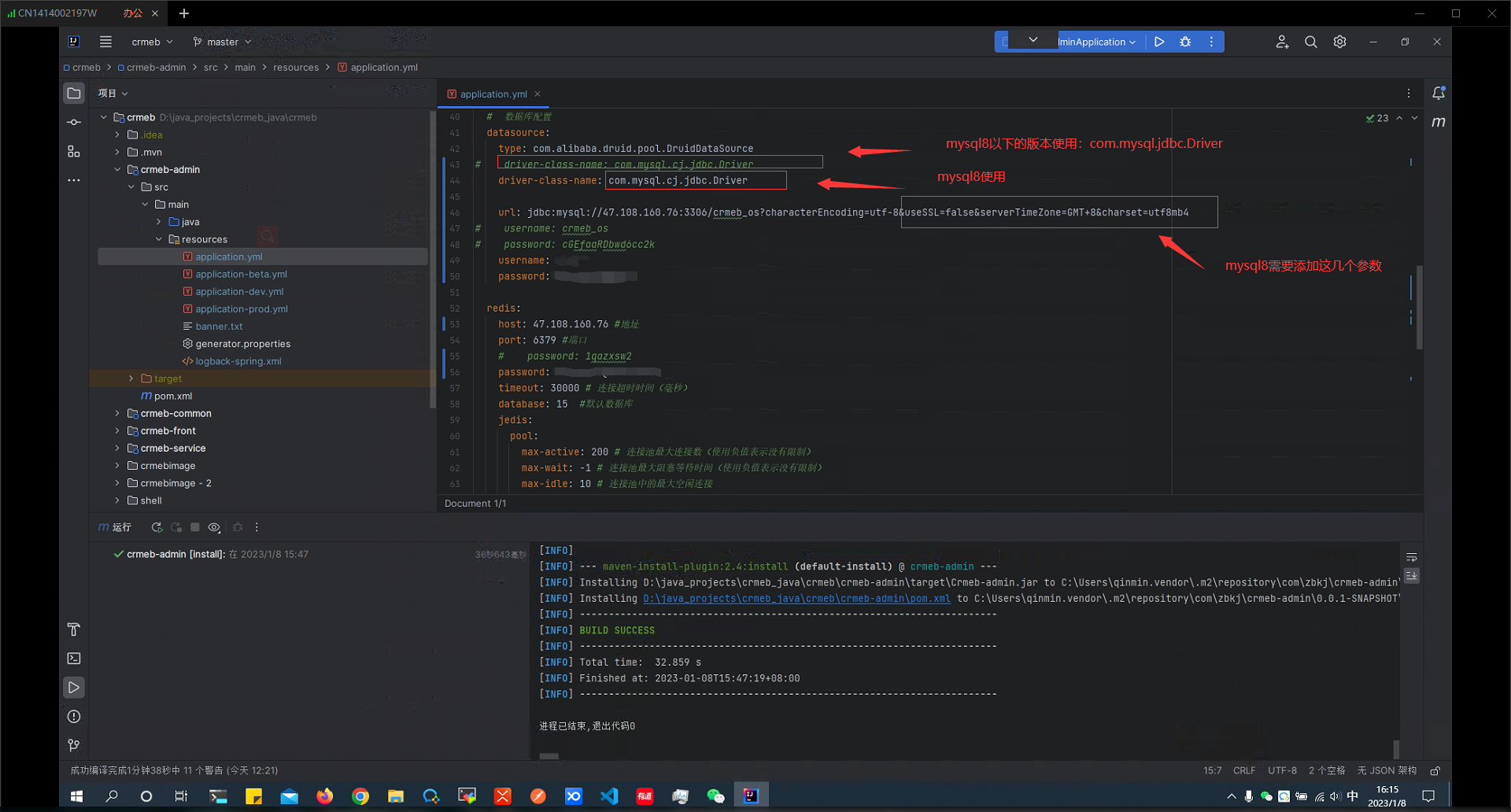Open the Notifications bell
Image resolution: width=1511 pixels, height=812 pixels.
coord(1439,93)
